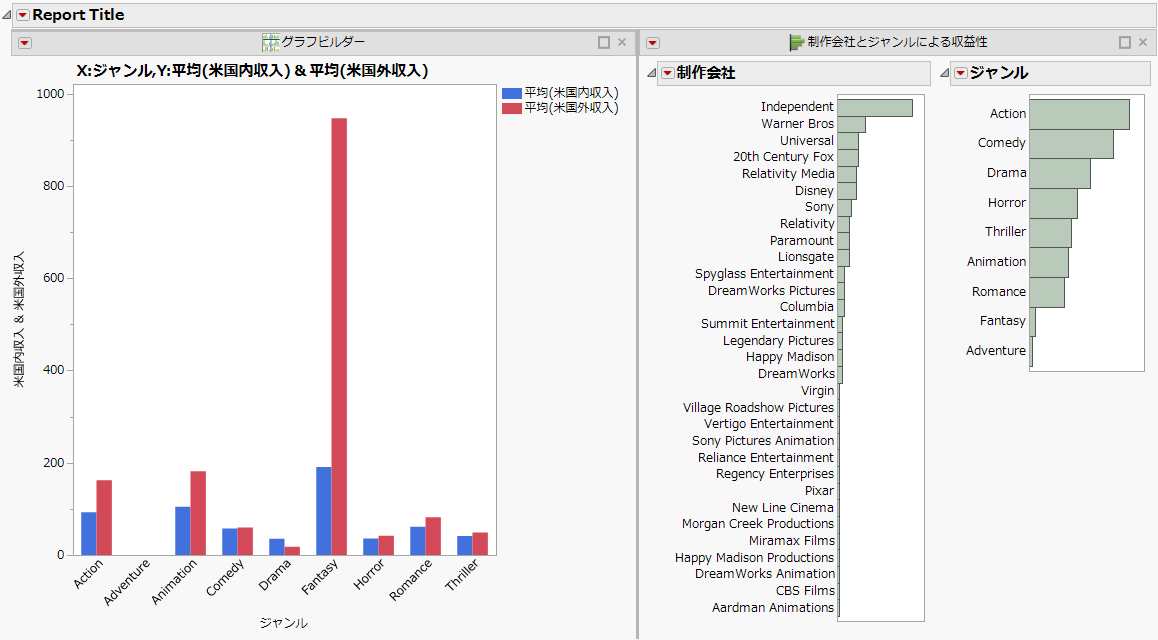Viewport: 1158px width, 640px height.
Task: Click the Y axis title 米国内収入 & 米国外収入
Action: pyautogui.click(x=19, y=319)
